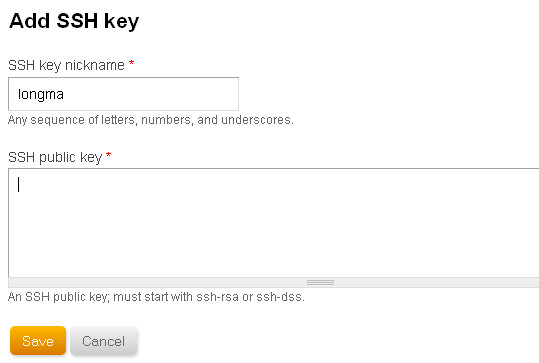The width and height of the screenshot is (539, 363).
Task: Click the grey resize bar under the textarea
Action: [x=274, y=283]
